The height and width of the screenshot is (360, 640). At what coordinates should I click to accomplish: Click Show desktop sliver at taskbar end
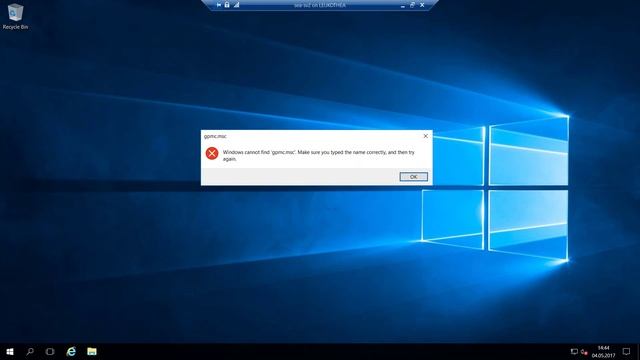pos(638,351)
